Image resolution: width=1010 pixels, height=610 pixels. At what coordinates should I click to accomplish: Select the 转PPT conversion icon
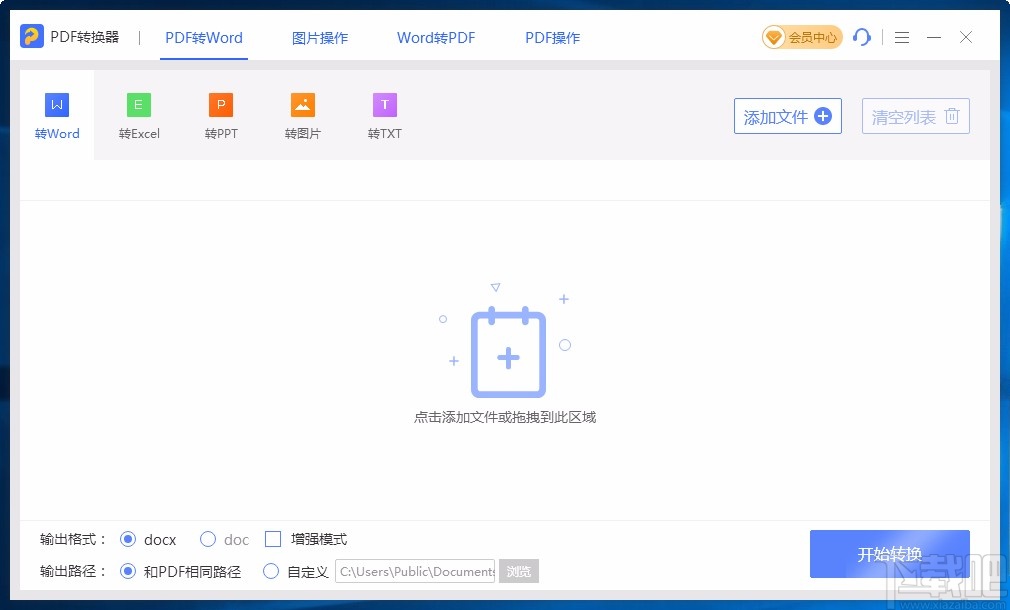point(220,103)
